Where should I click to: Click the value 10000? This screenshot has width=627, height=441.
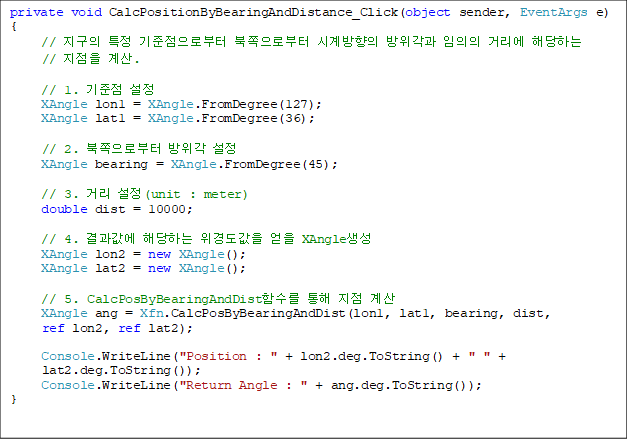(167, 209)
